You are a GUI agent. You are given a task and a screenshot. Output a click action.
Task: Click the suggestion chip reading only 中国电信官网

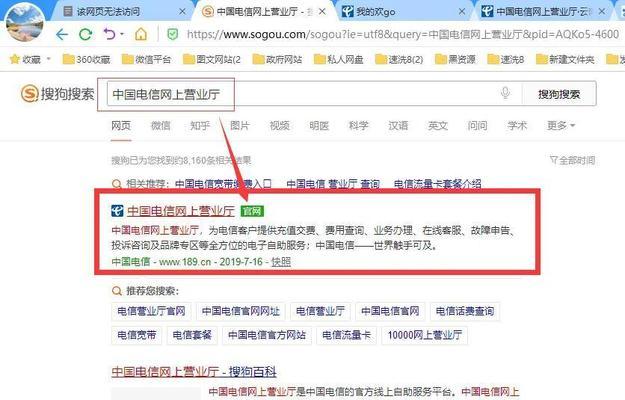(390, 311)
